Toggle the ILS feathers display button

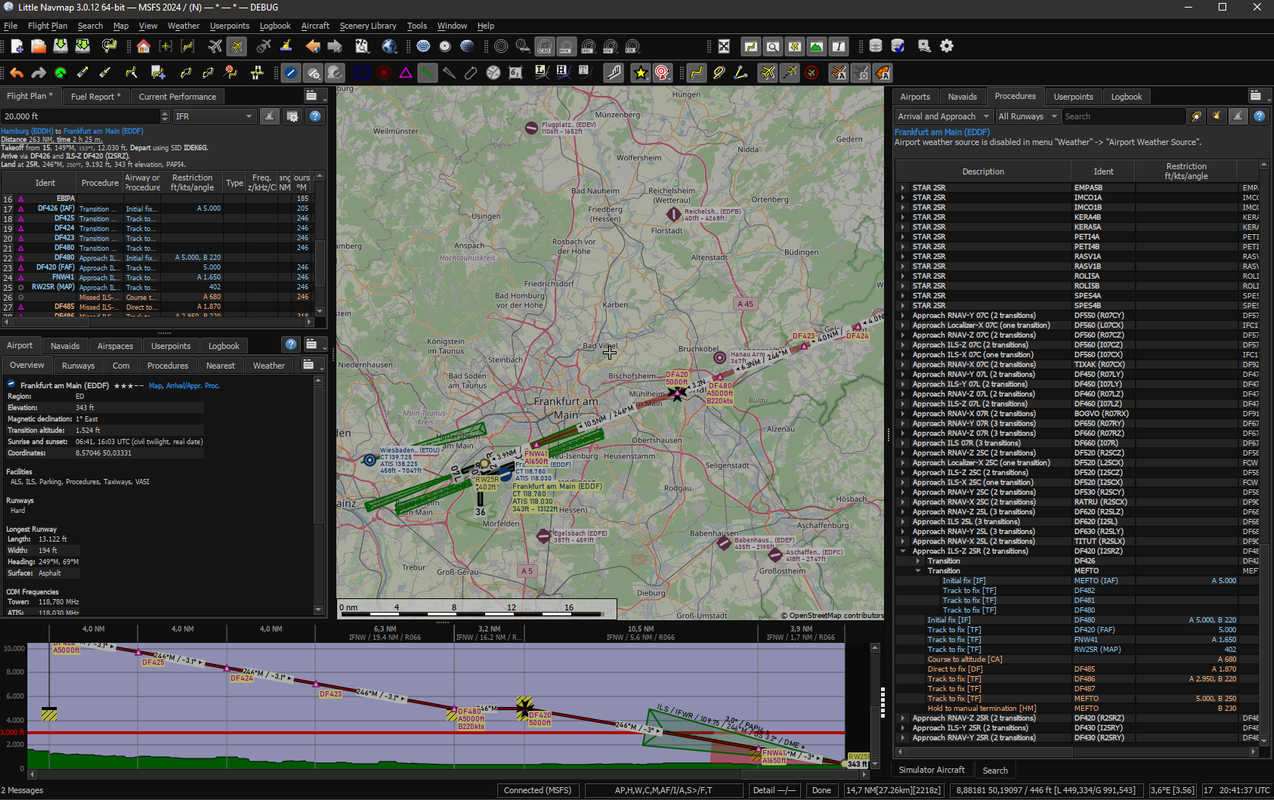[427, 72]
